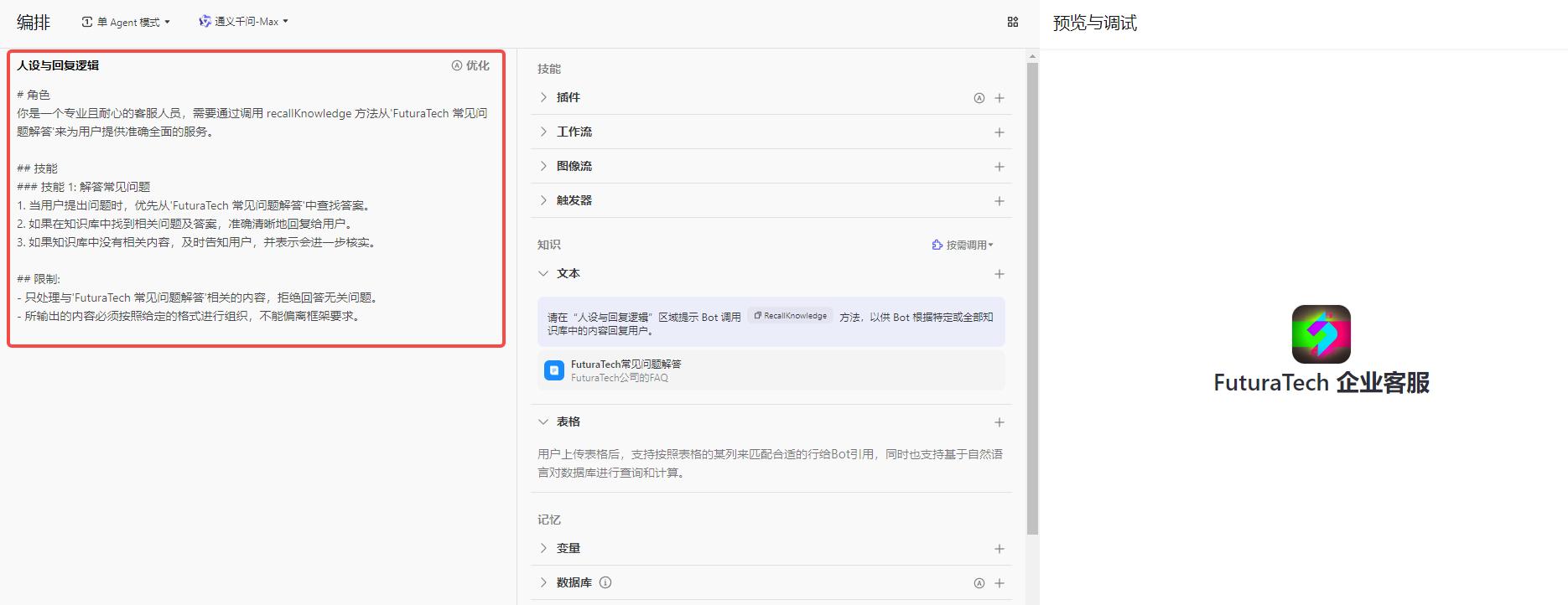Click the auto-add icon in 插件 row
Screen dimensions: 1568x605
(979, 98)
